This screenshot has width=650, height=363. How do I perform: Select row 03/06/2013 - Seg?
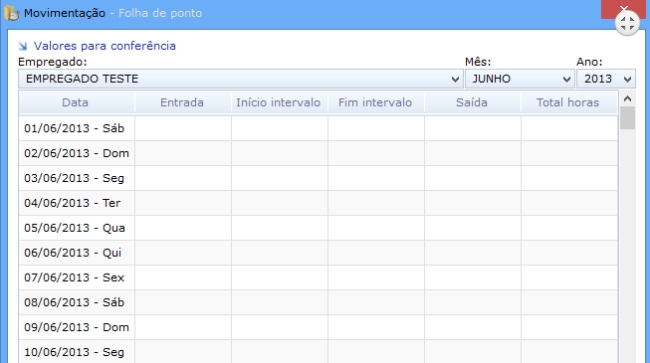[318, 178]
